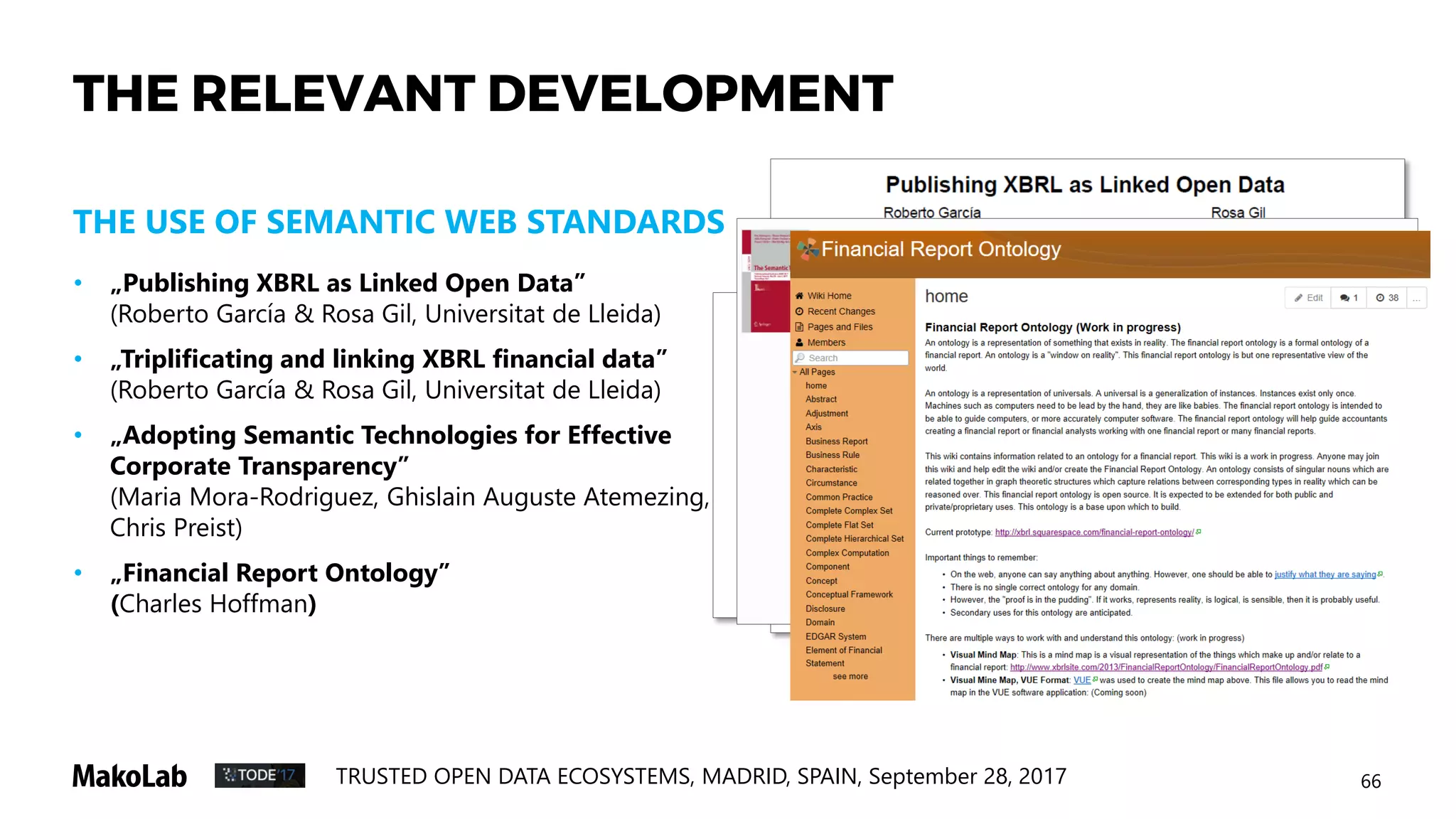Click the Members person icon

(799, 343)
